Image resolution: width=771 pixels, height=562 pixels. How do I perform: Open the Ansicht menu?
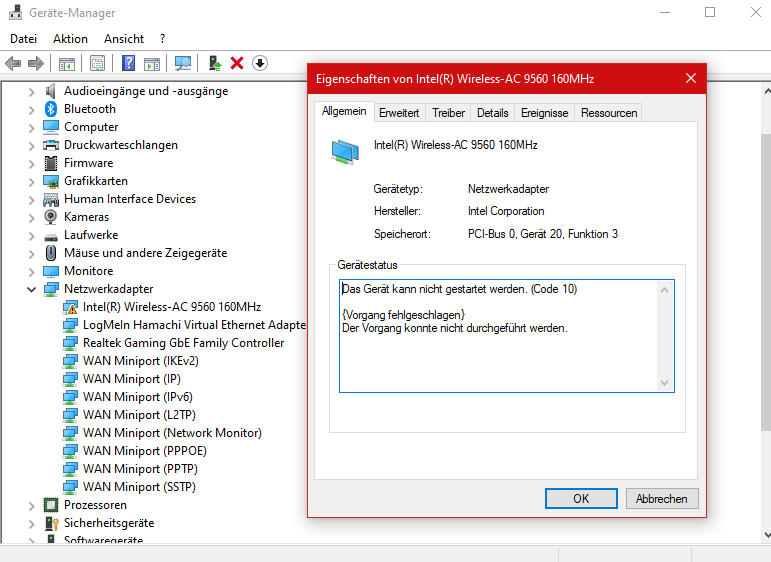point(124,39)
